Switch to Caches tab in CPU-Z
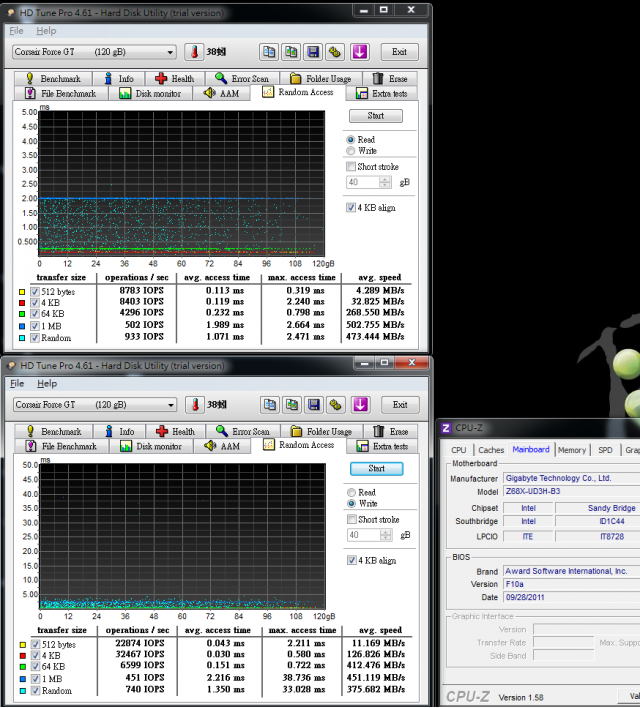 491,450
